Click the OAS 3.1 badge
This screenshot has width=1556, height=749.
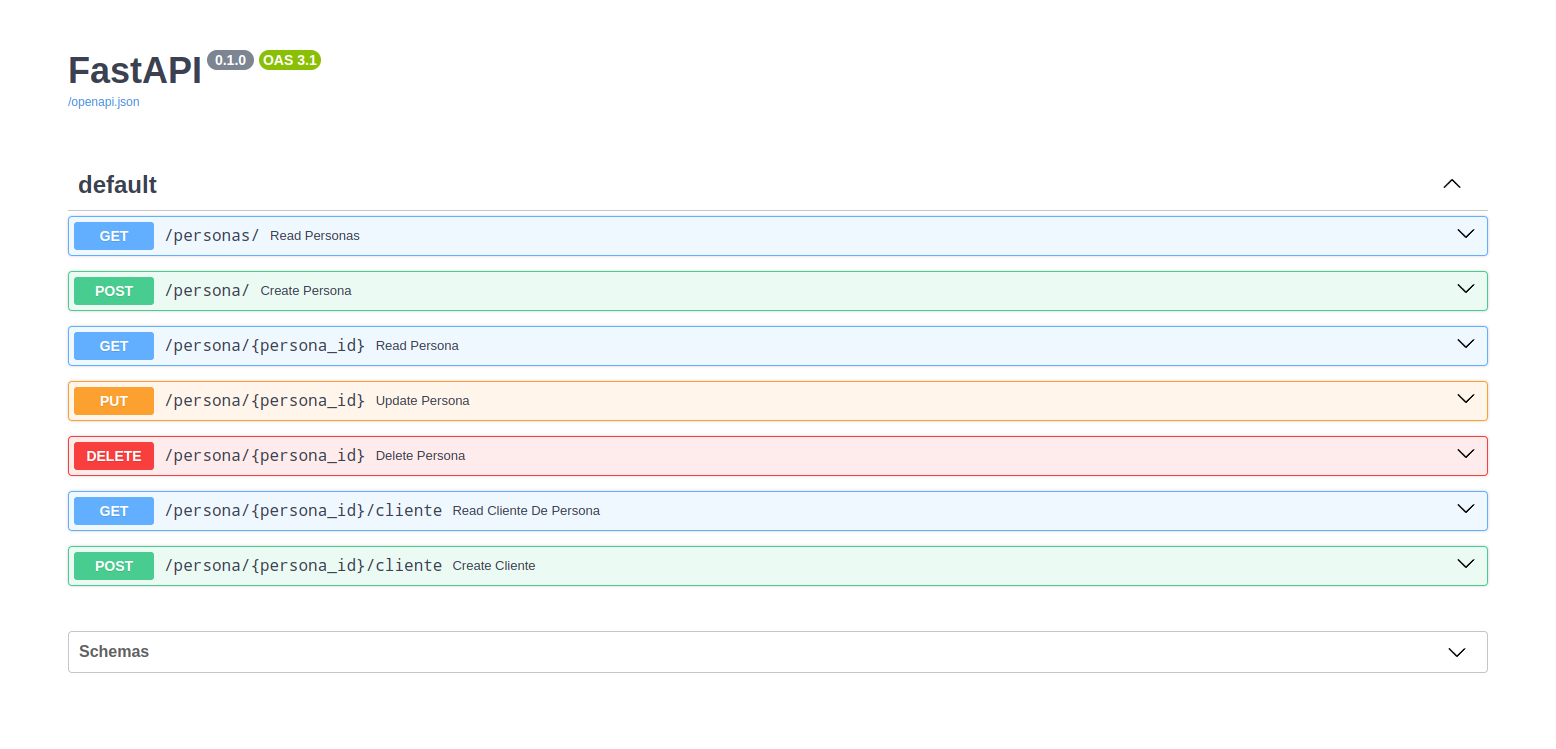(290, 60)
